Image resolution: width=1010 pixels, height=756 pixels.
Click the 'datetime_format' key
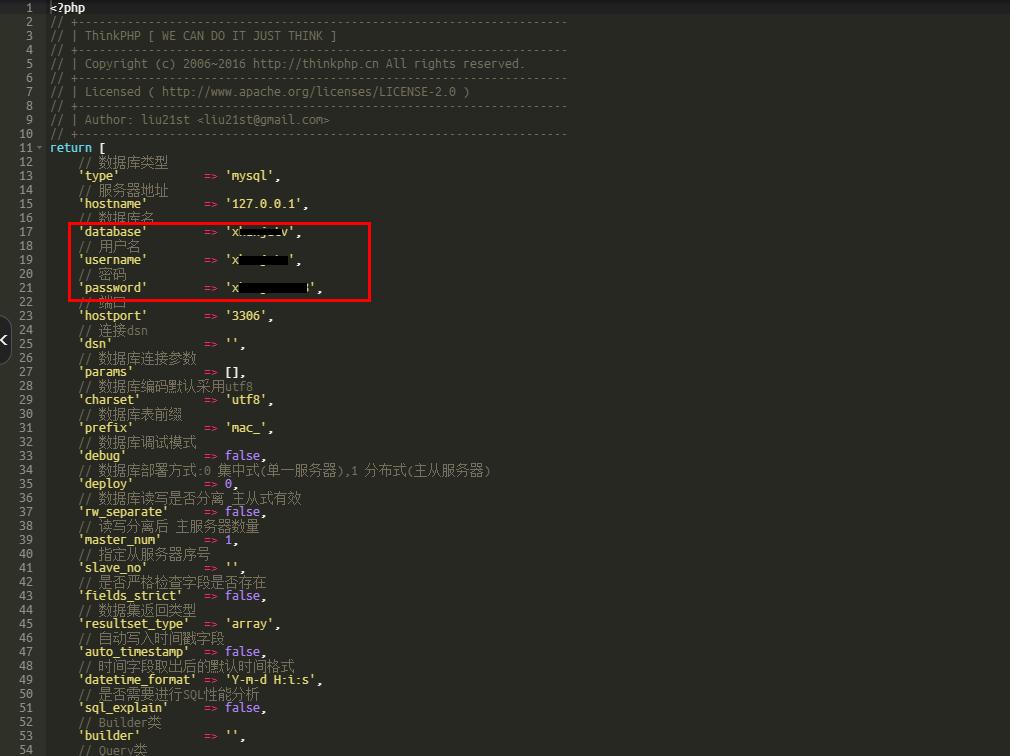(137, 680)
